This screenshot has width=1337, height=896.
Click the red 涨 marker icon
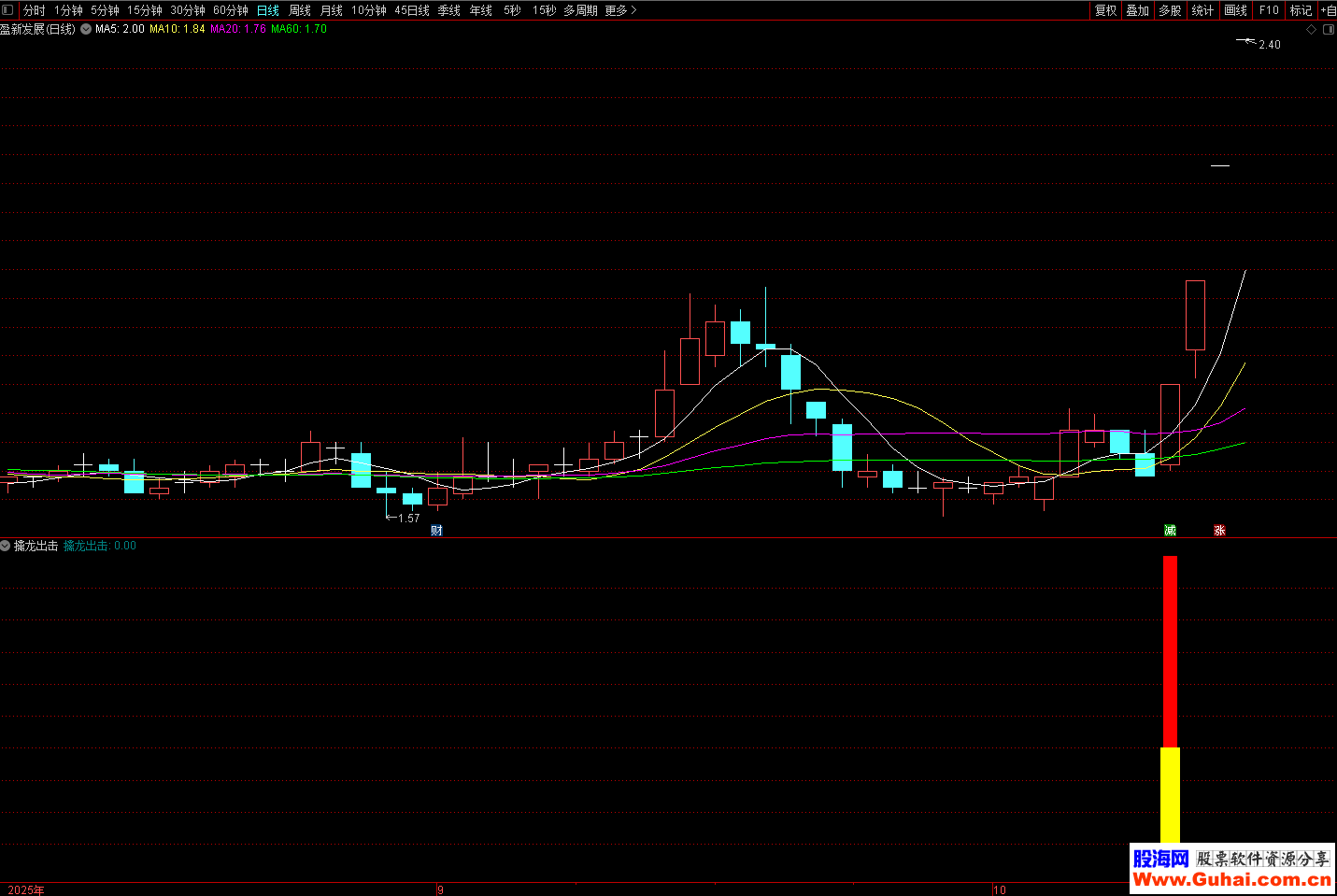coord(1219,531)
